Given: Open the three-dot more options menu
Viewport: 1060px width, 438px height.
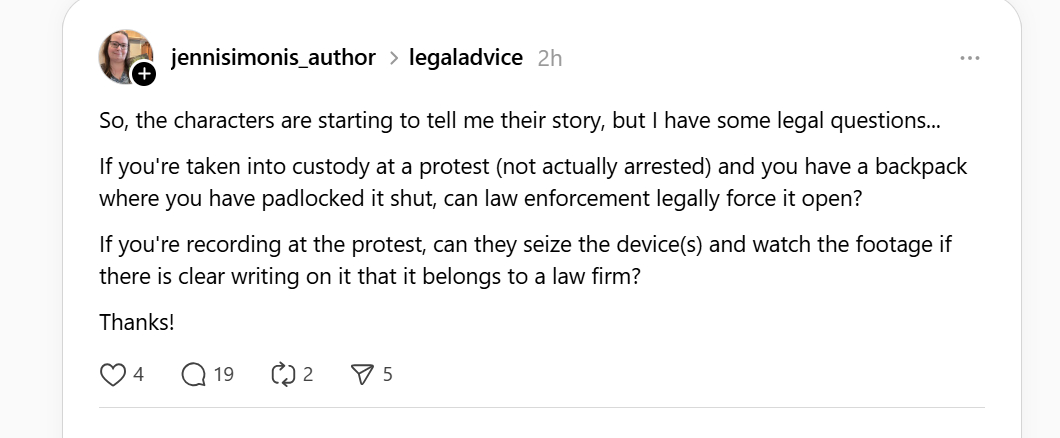Looking at the screenshot, I should pos(969,58).
